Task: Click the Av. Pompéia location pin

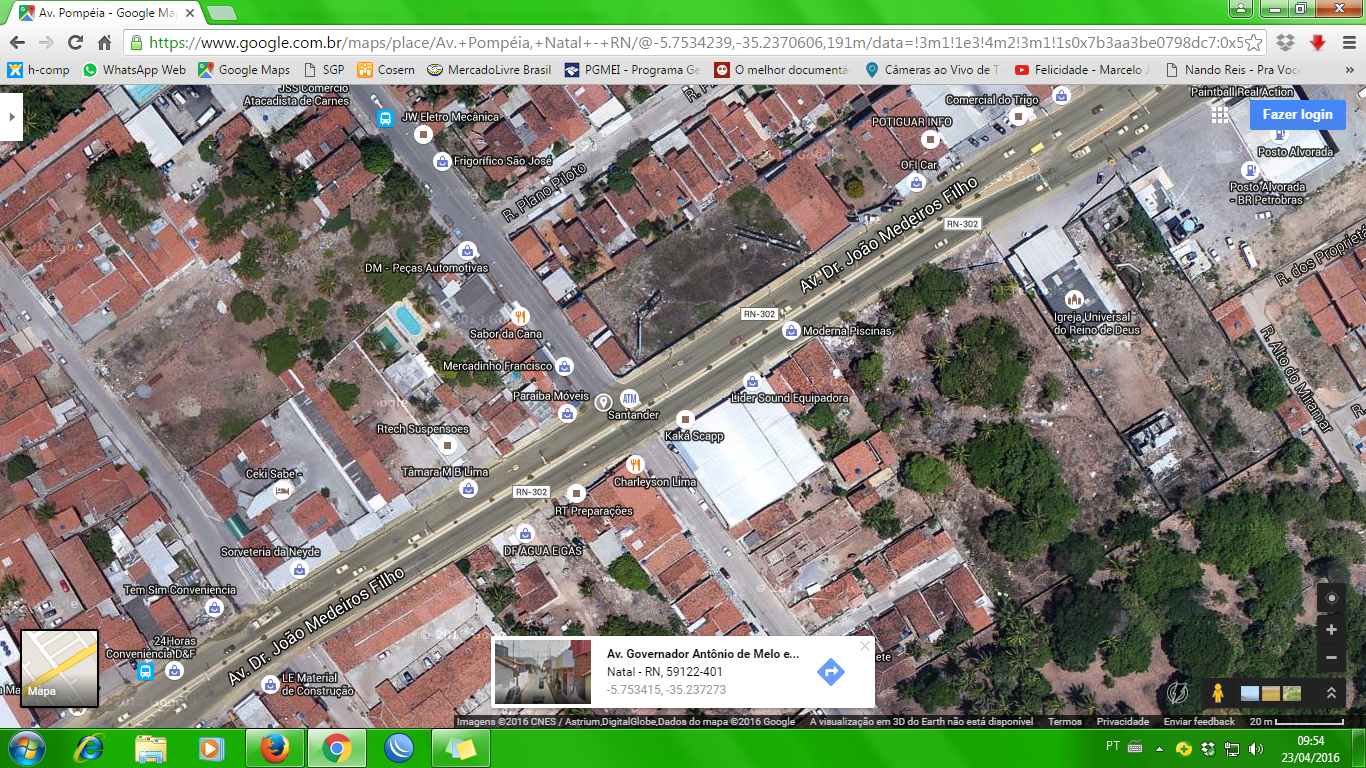Action: point(603,402)
